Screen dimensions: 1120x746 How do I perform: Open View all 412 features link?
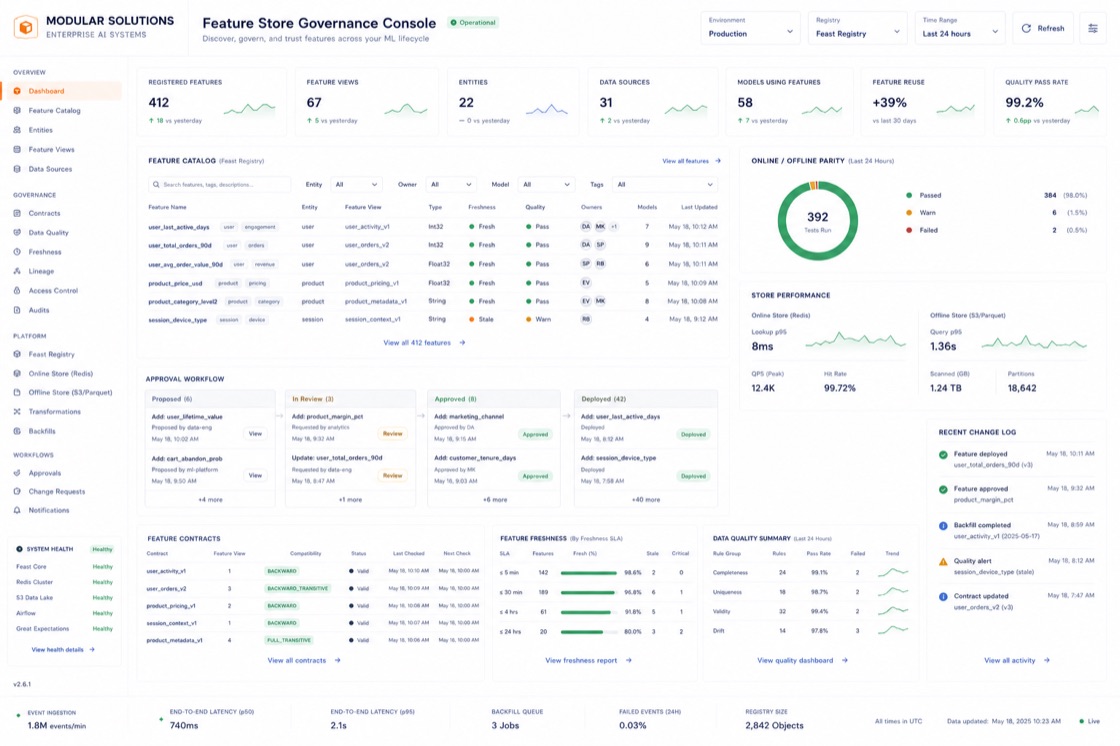click(424, 343)
